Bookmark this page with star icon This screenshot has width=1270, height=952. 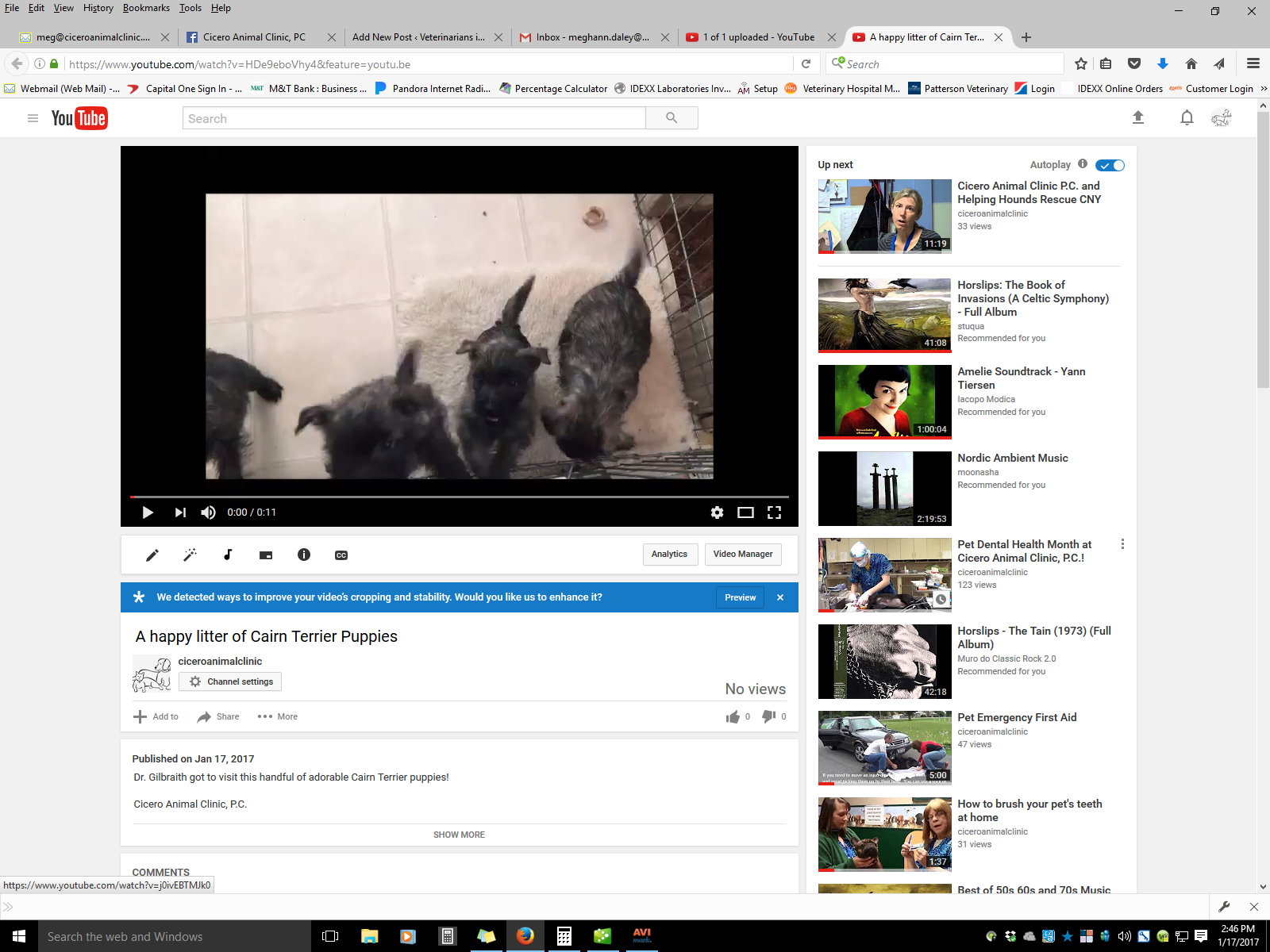pos(1081,64)
